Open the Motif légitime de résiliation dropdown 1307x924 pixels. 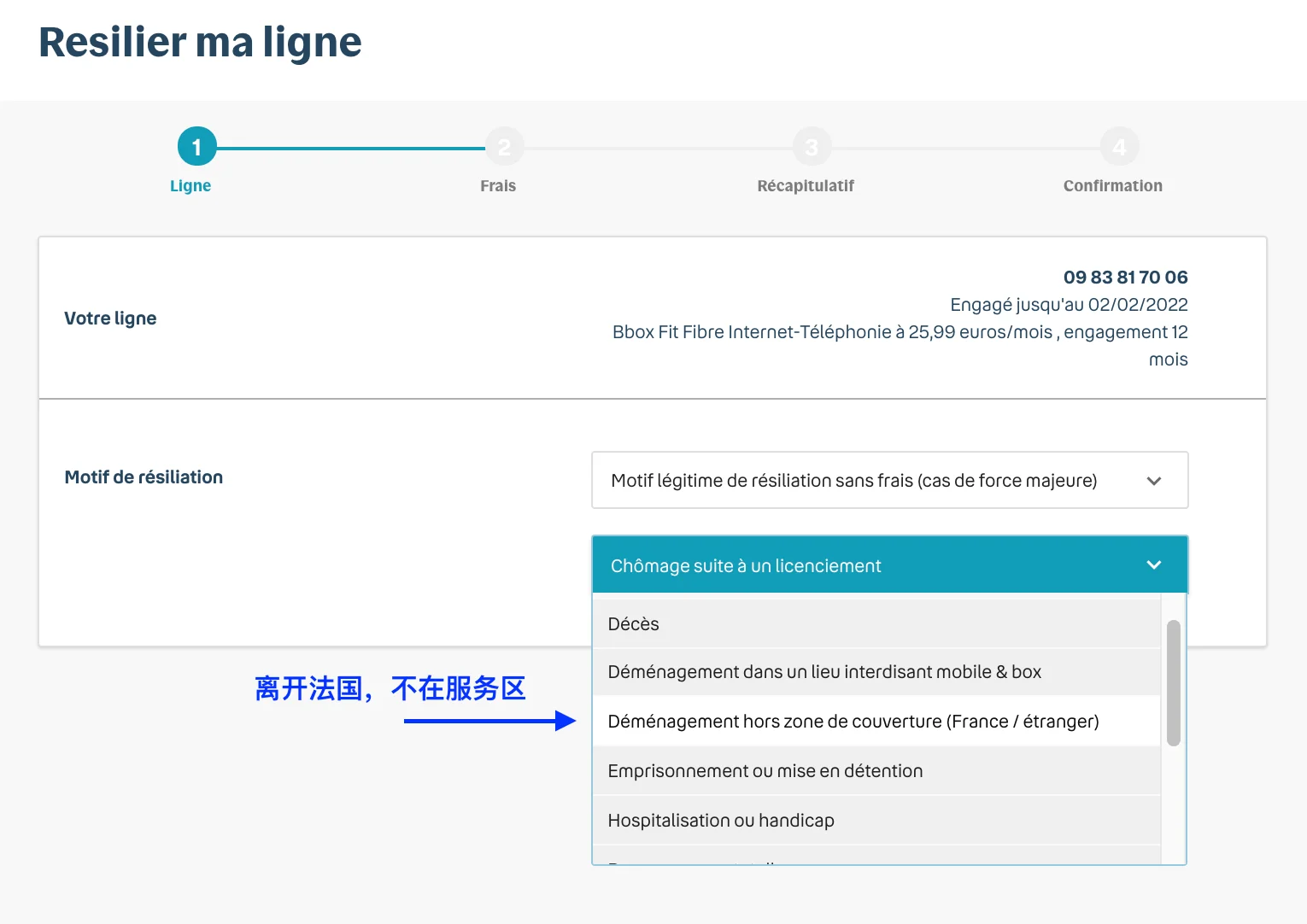coord(889,480)
